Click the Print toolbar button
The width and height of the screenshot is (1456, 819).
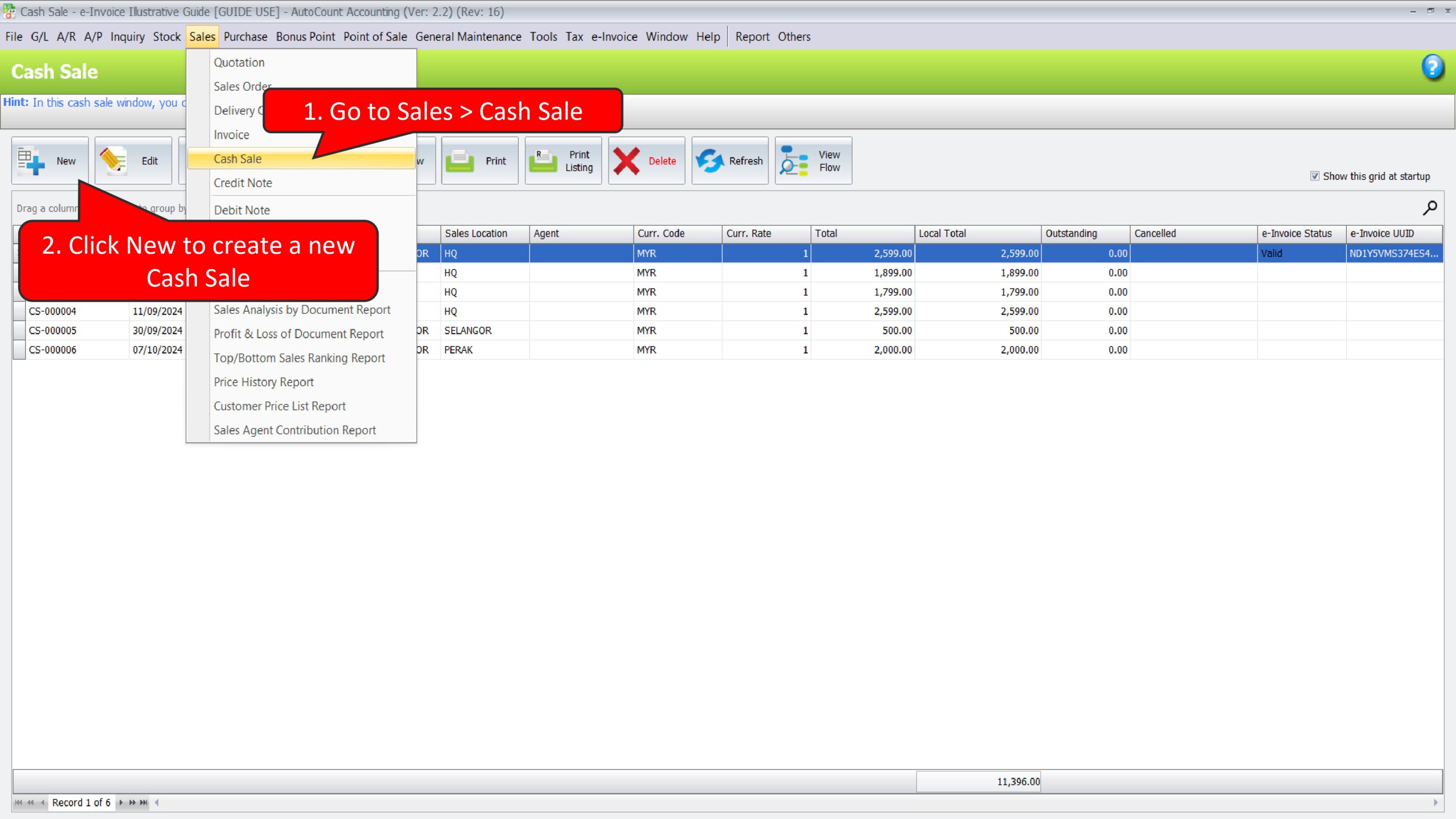[479, 161]
